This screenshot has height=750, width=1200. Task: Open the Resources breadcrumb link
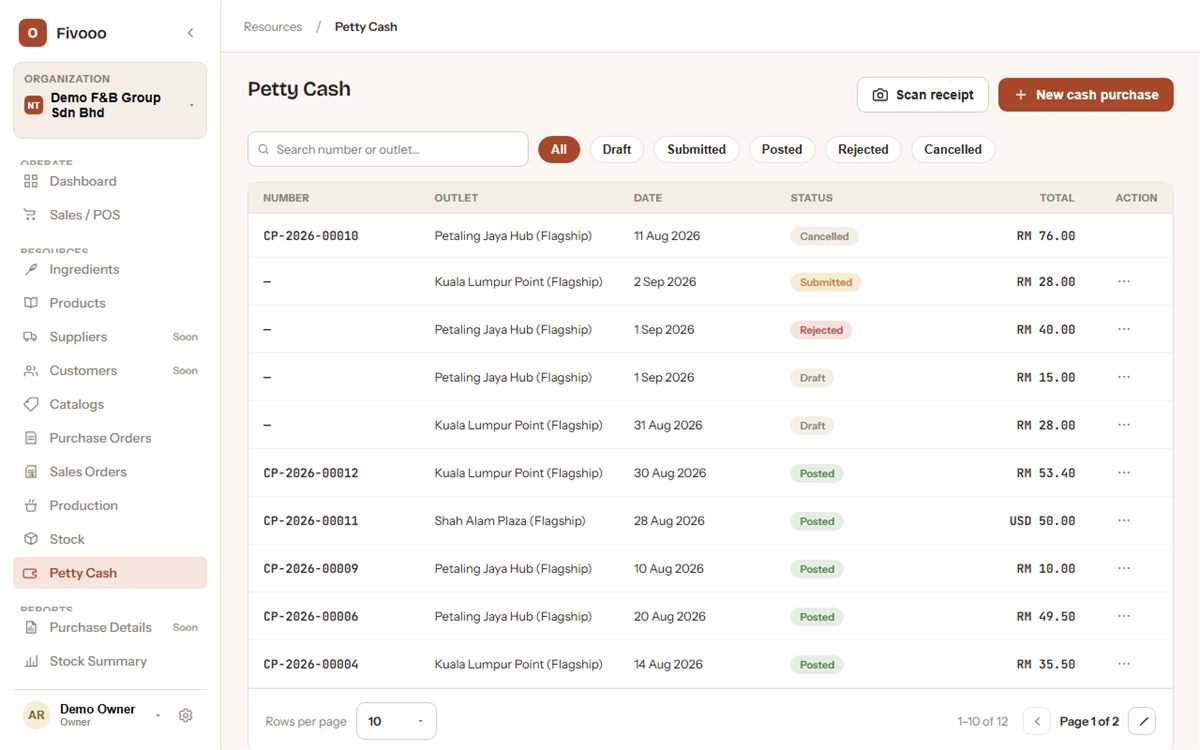coord(273,27)
